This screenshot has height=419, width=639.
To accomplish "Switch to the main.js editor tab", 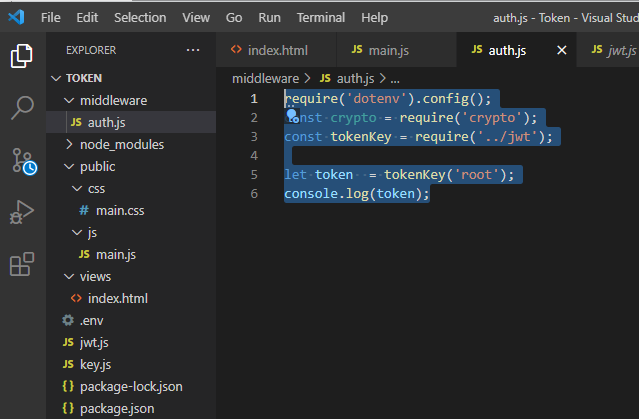I will pos(396,50).
